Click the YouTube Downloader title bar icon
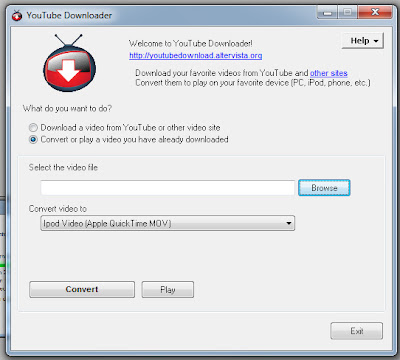The width and height of the screenshot is (400, 360). 17,15
